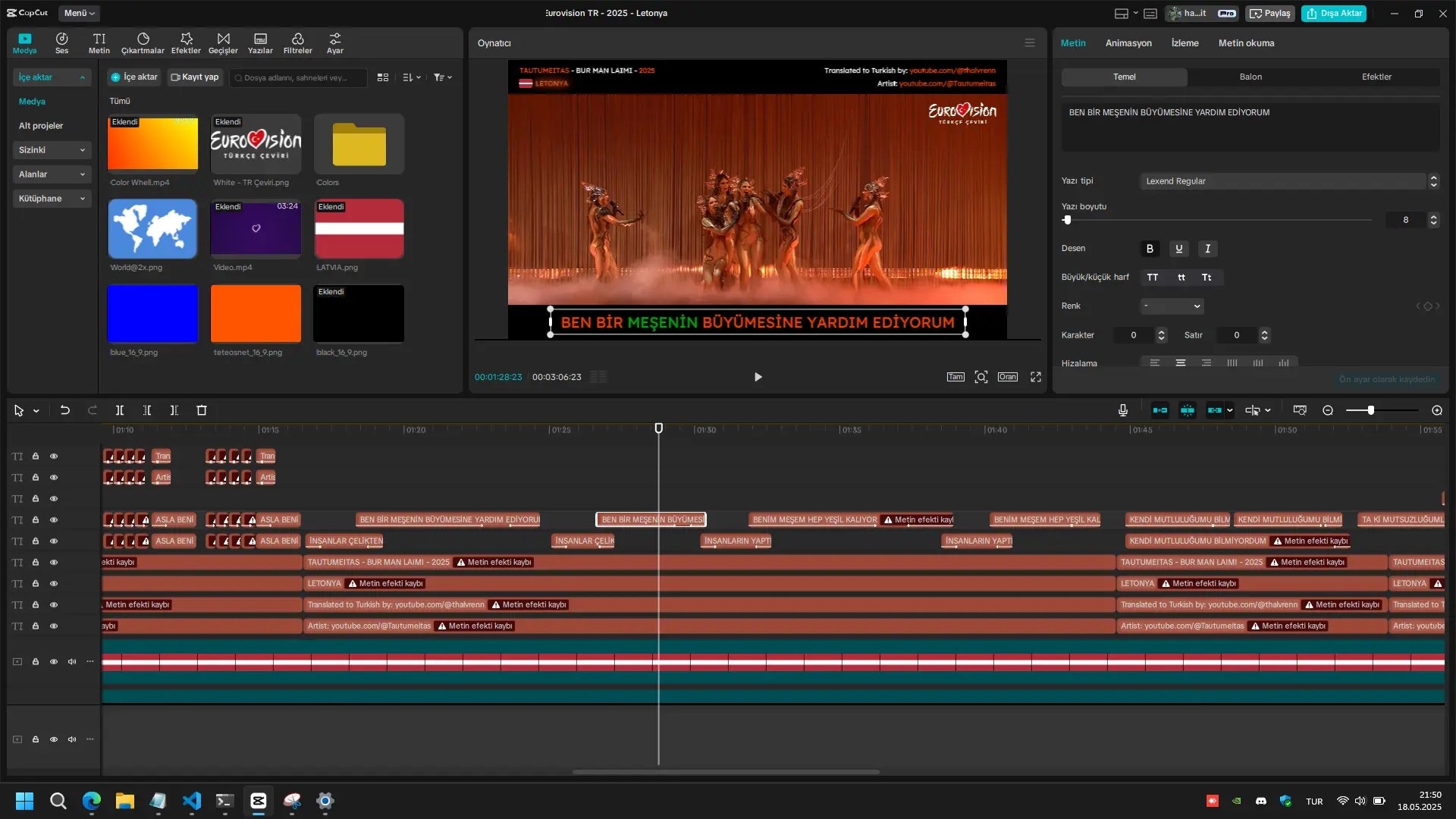Adjust the Yazı boyutu font size slider
This screenshot has width=1456, height=819.
tap(1067, 220)
